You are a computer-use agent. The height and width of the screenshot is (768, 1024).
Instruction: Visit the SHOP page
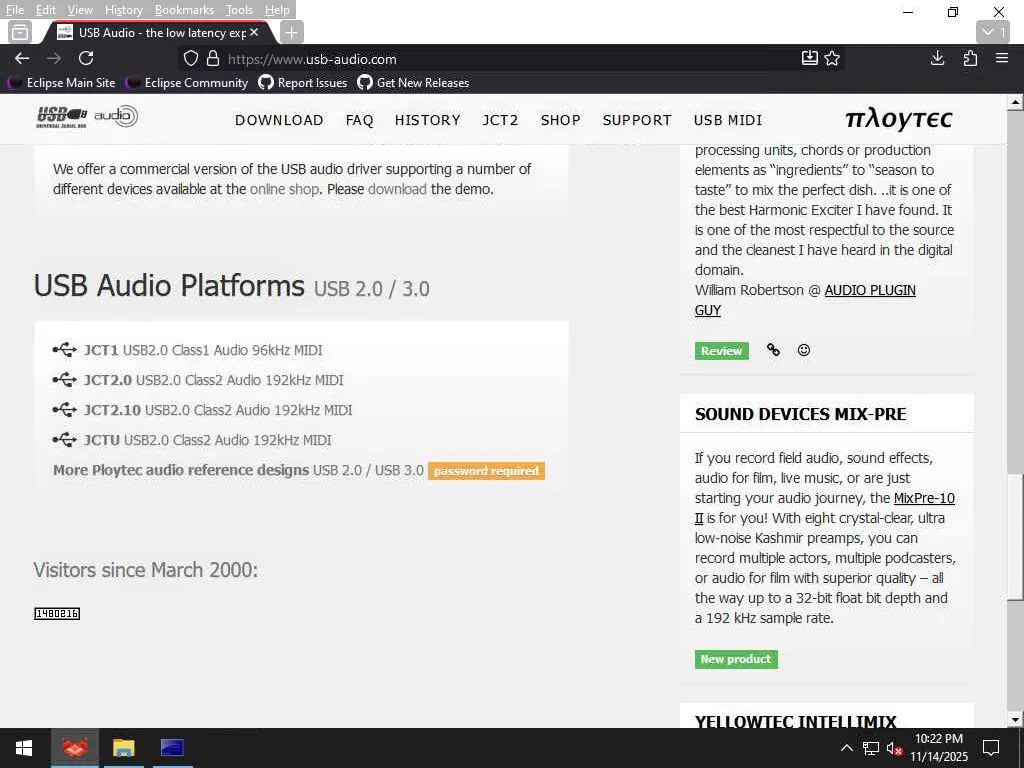click(x=560, y=120)
